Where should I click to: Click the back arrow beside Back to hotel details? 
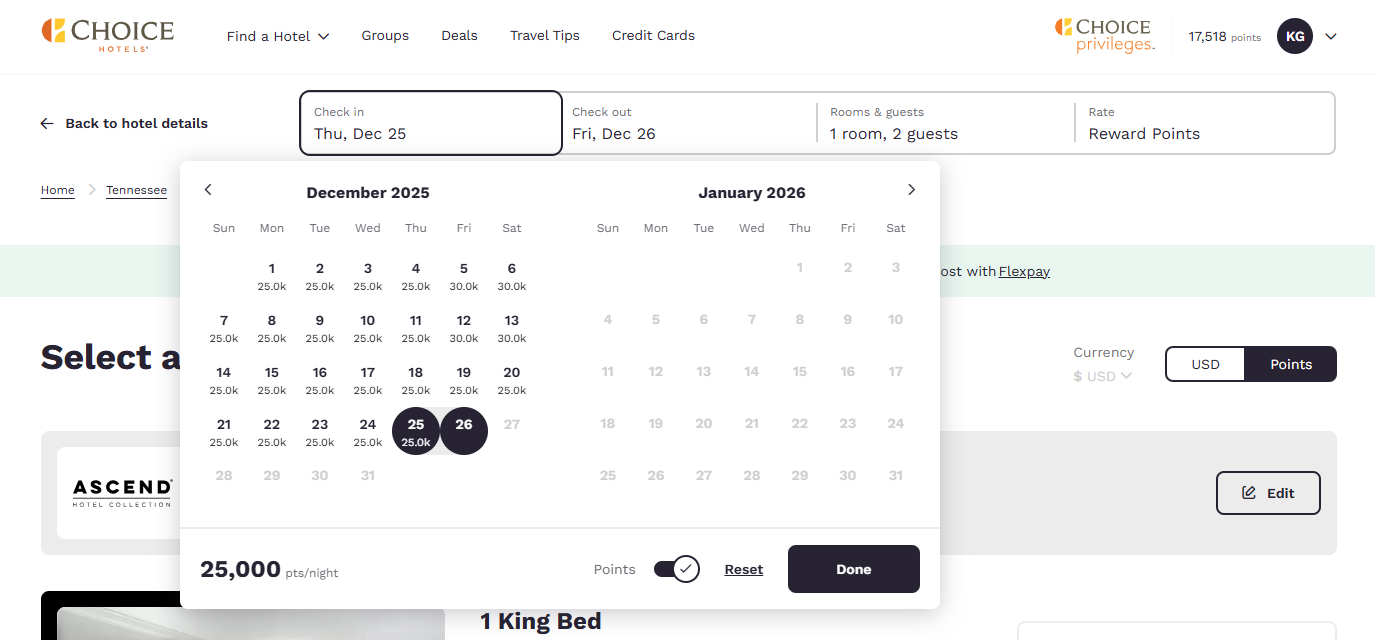[x=46, y=123]
